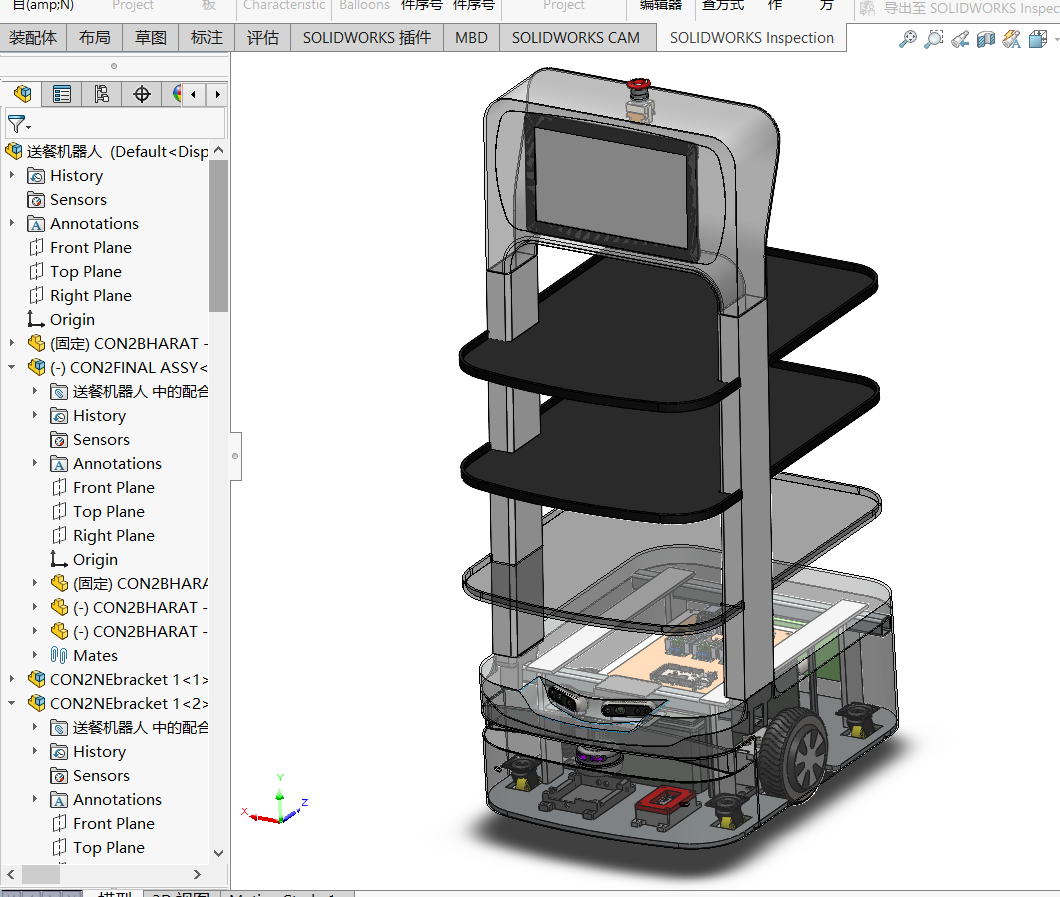Switch to the MBD ribbon tab

click(471, 38)
